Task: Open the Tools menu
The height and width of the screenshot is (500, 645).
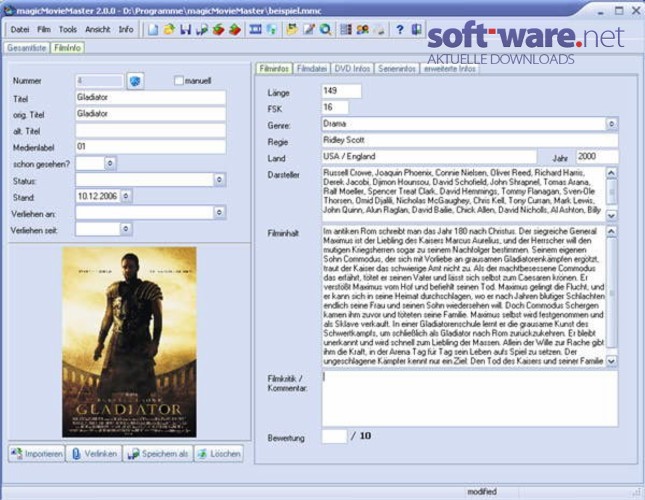Action: point(68,30)
